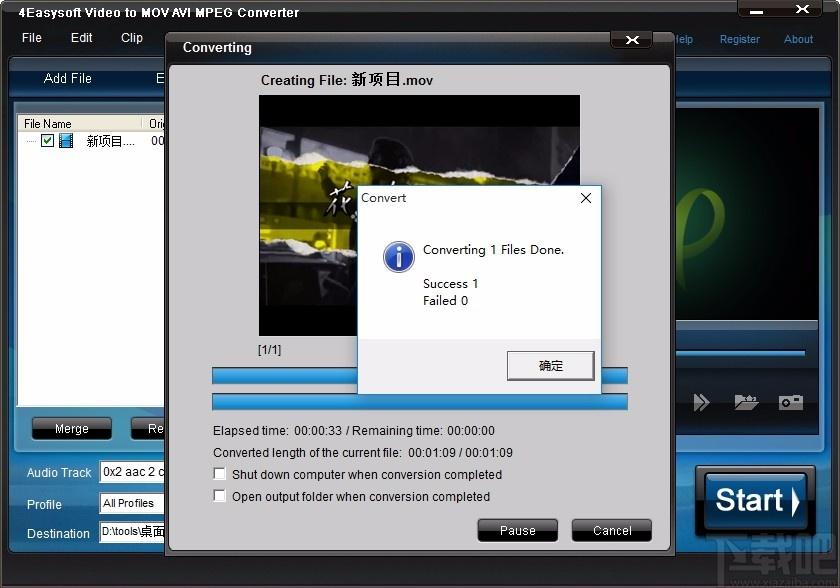
Task: Open the About link
Action: 798,39
